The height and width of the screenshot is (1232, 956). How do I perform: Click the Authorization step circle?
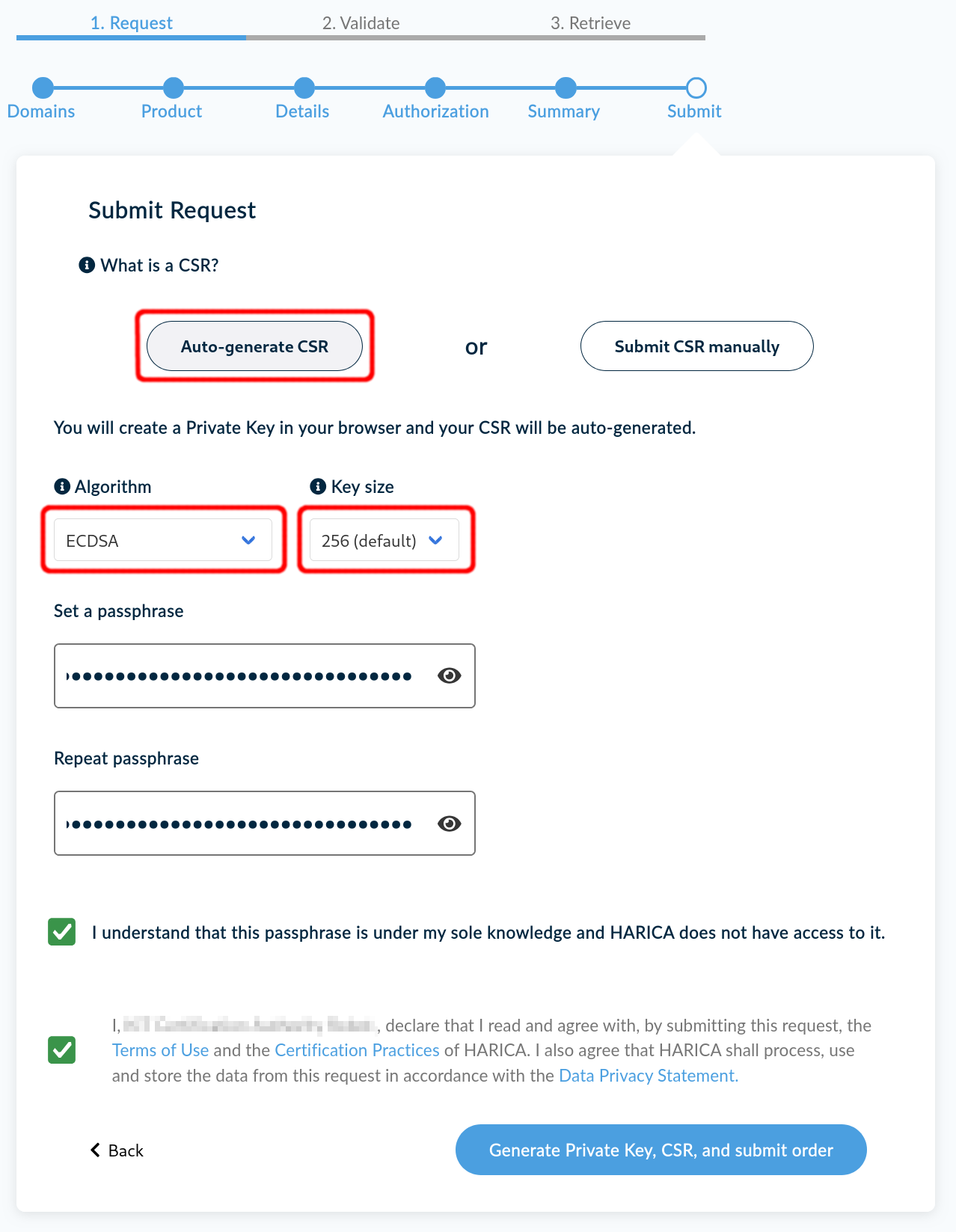[435, 88]
